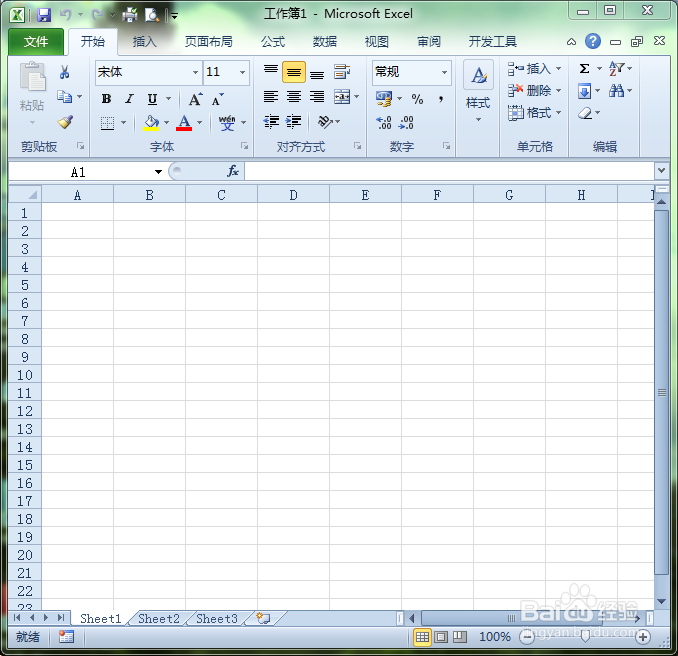The image size is (678, 656).
Task: Click the Paste clipboard icon
Action: click(x=32, y=77)
